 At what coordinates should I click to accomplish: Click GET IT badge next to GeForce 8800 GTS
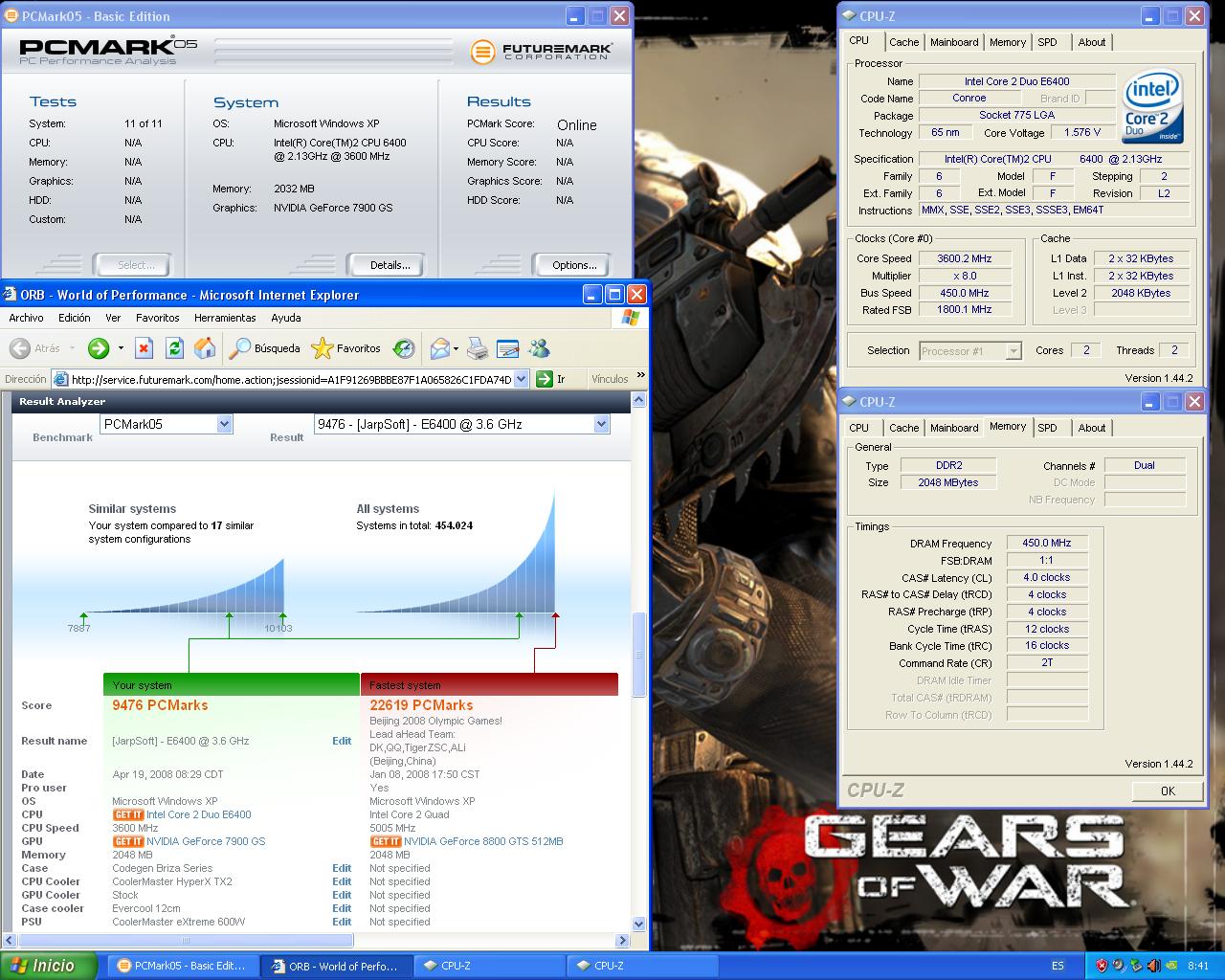[x=386, y=841]
